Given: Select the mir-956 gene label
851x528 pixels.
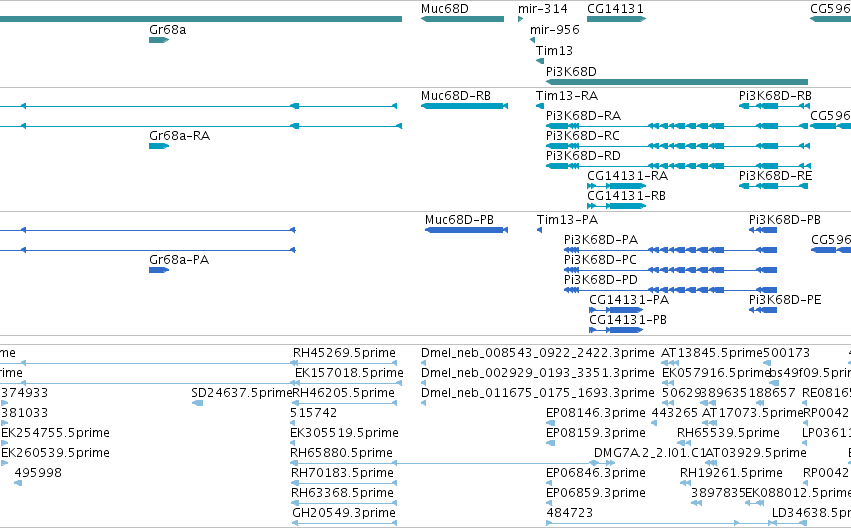Looking at the screenshot, I should click(x=555, y=30).
